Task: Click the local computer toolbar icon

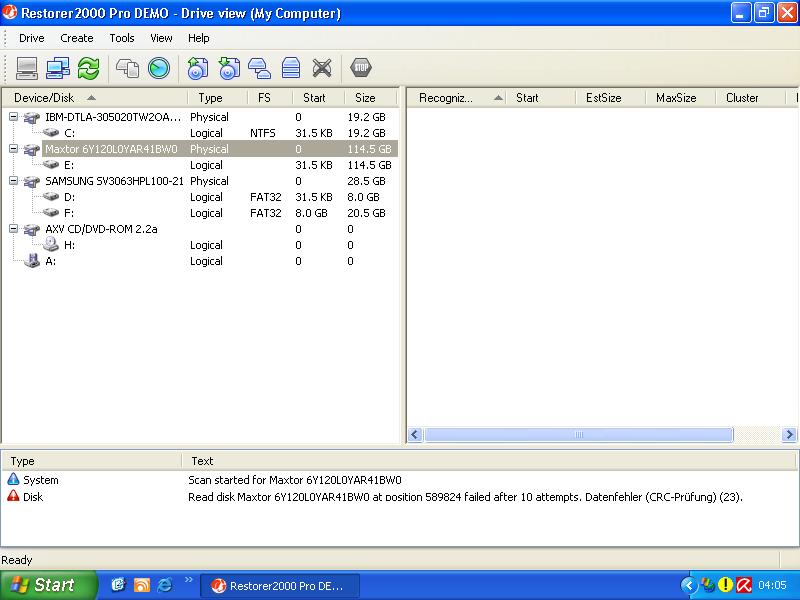Action: [27, 68]
